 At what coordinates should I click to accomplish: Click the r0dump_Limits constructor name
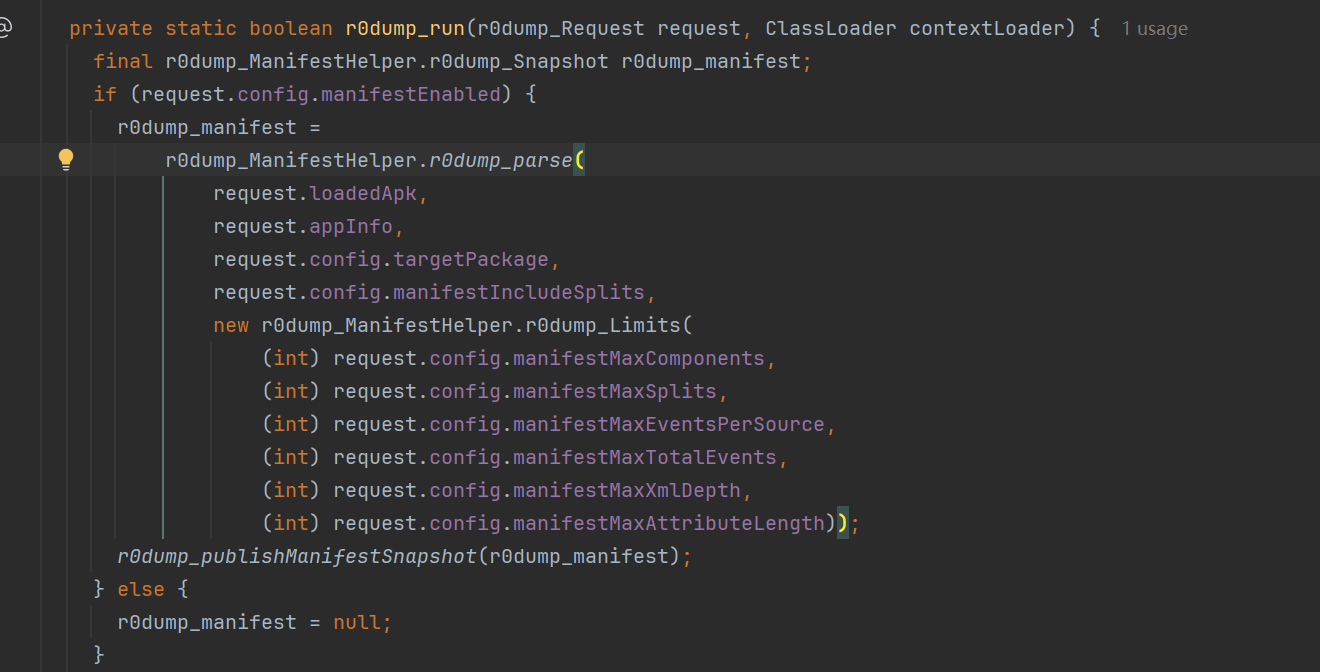click(x=603, y=325)
